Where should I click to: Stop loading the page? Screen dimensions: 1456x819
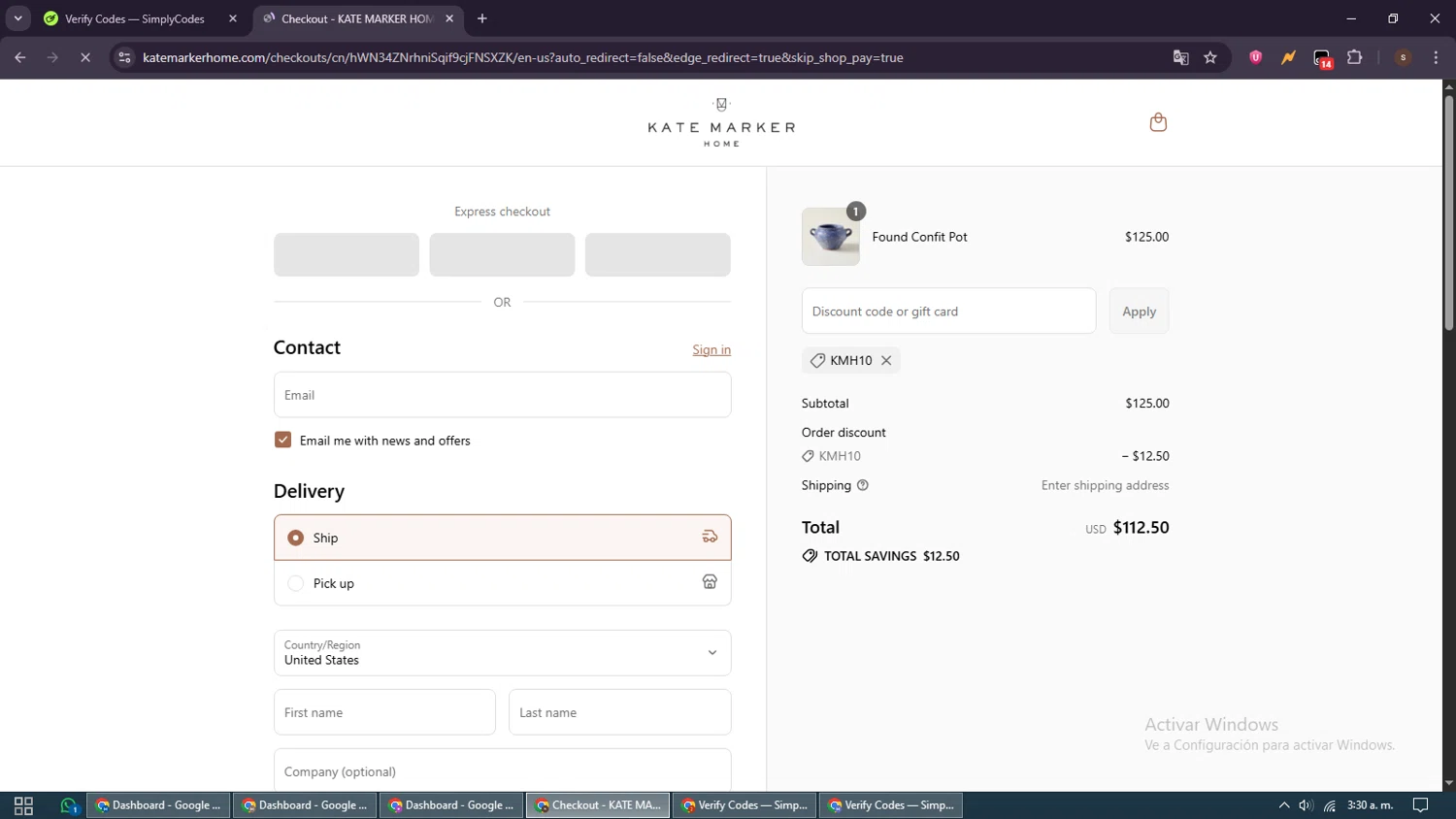[x=85, y=57]
